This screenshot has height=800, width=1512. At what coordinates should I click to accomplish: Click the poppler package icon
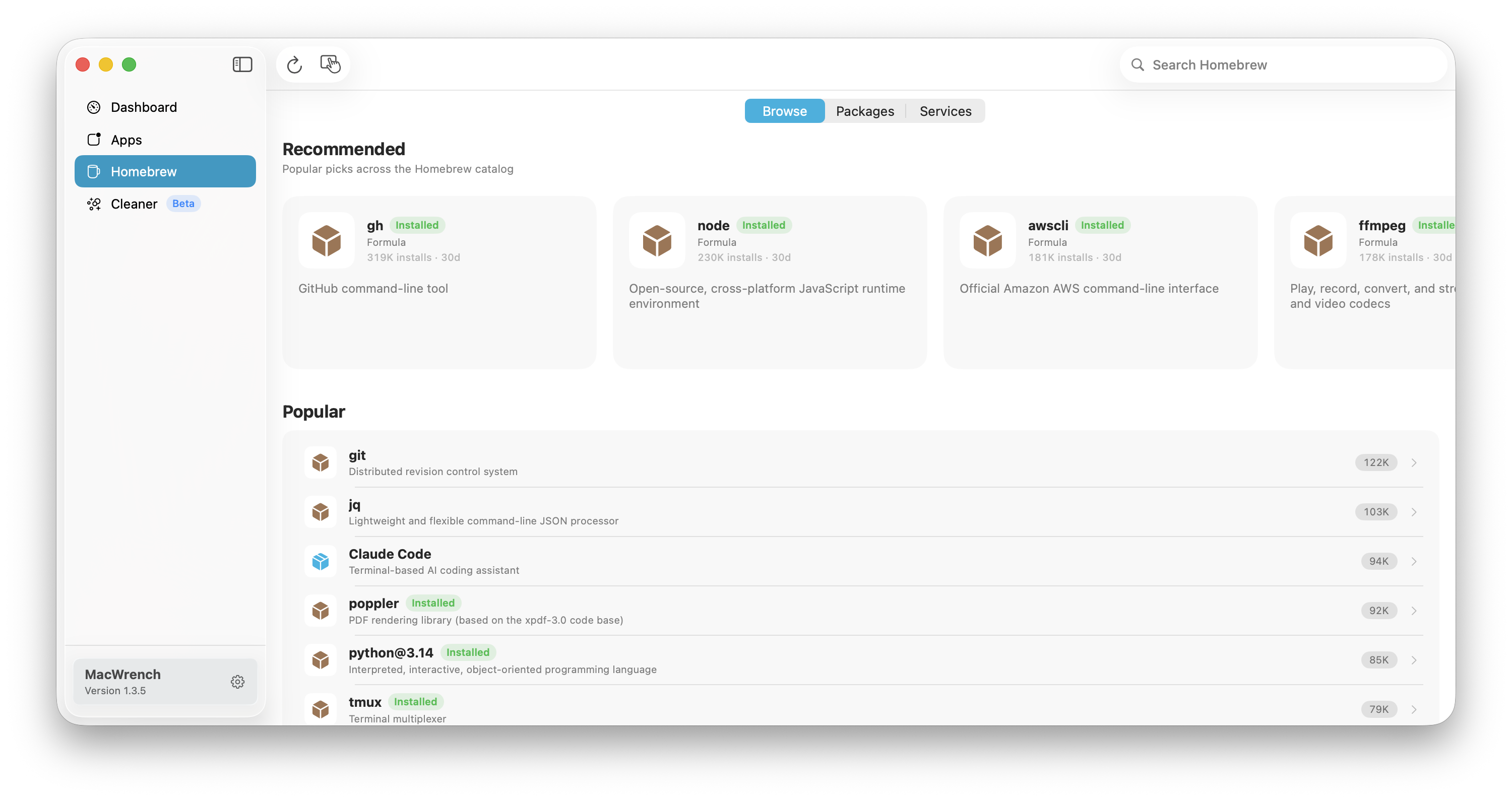click(321, 611)
